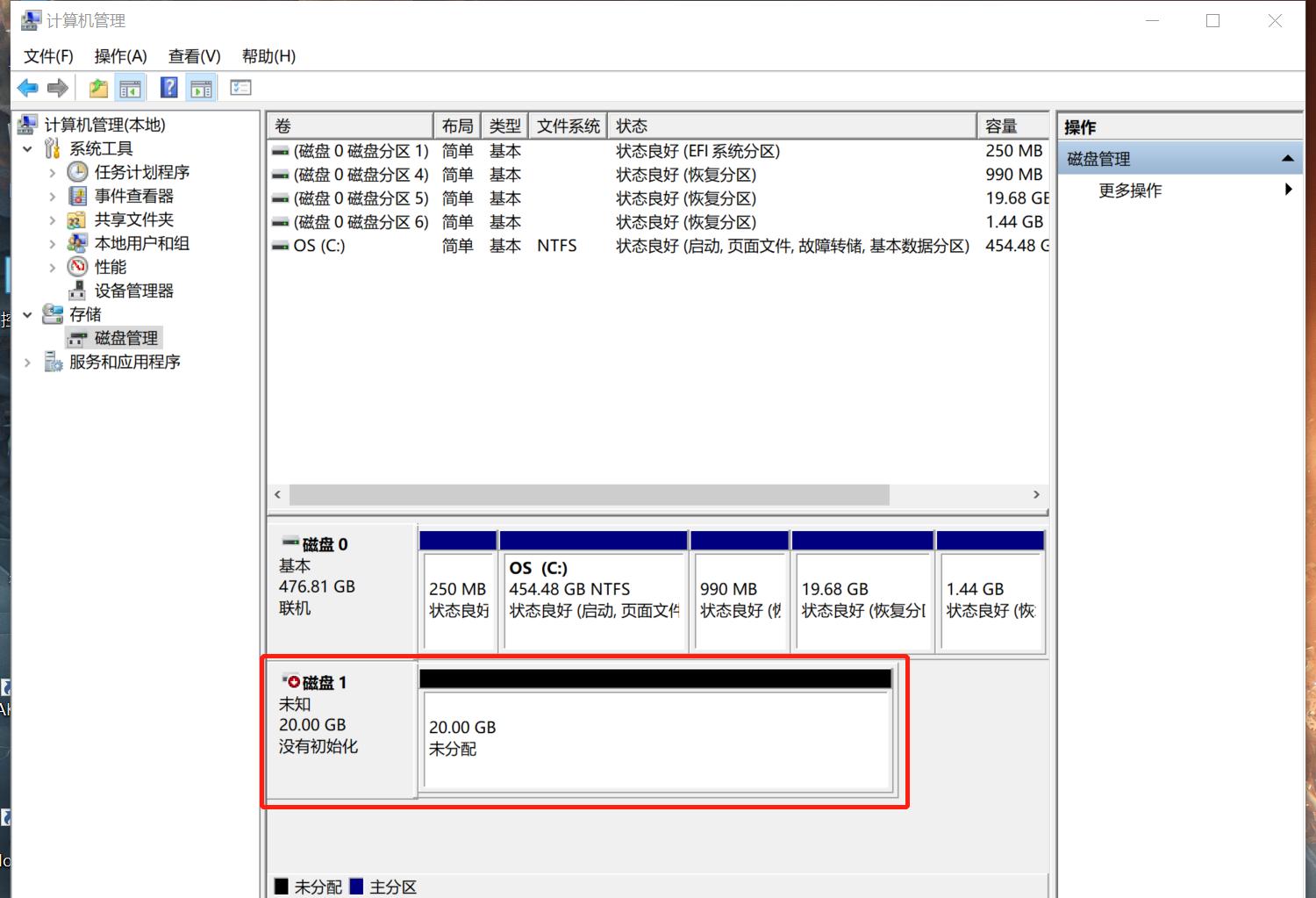Screen dimensions: 1316x898
Task: Click the settings list toolbar icon
Action: [x=240, y=88]
